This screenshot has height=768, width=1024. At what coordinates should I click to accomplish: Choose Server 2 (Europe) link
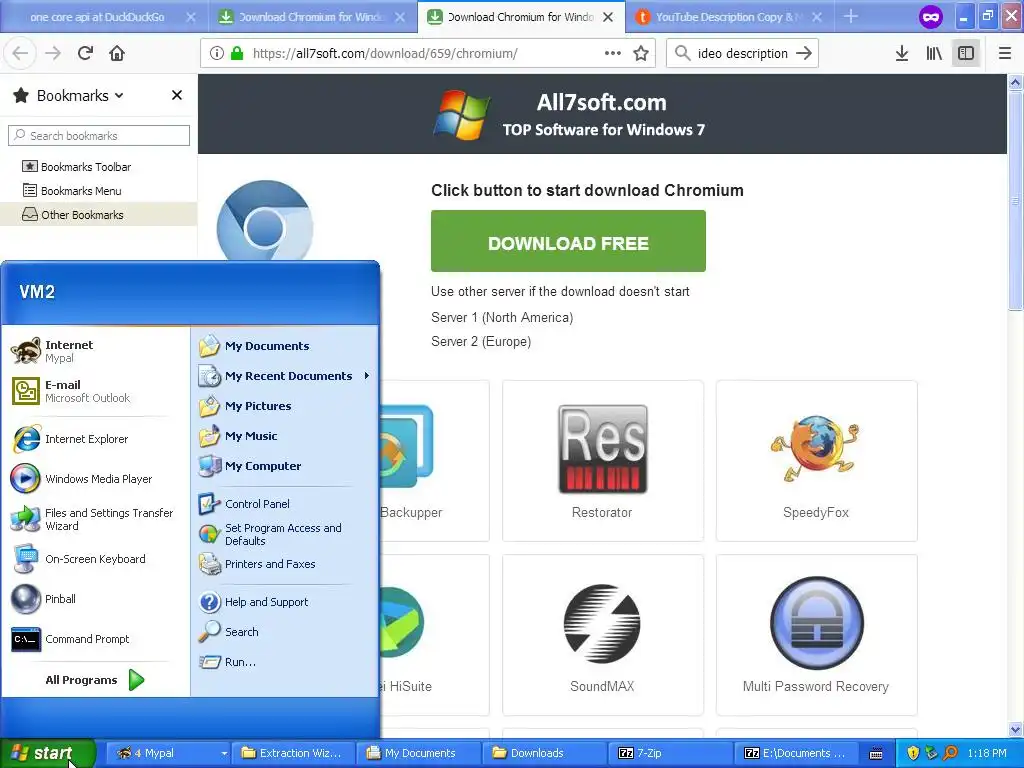click(481, 342)
